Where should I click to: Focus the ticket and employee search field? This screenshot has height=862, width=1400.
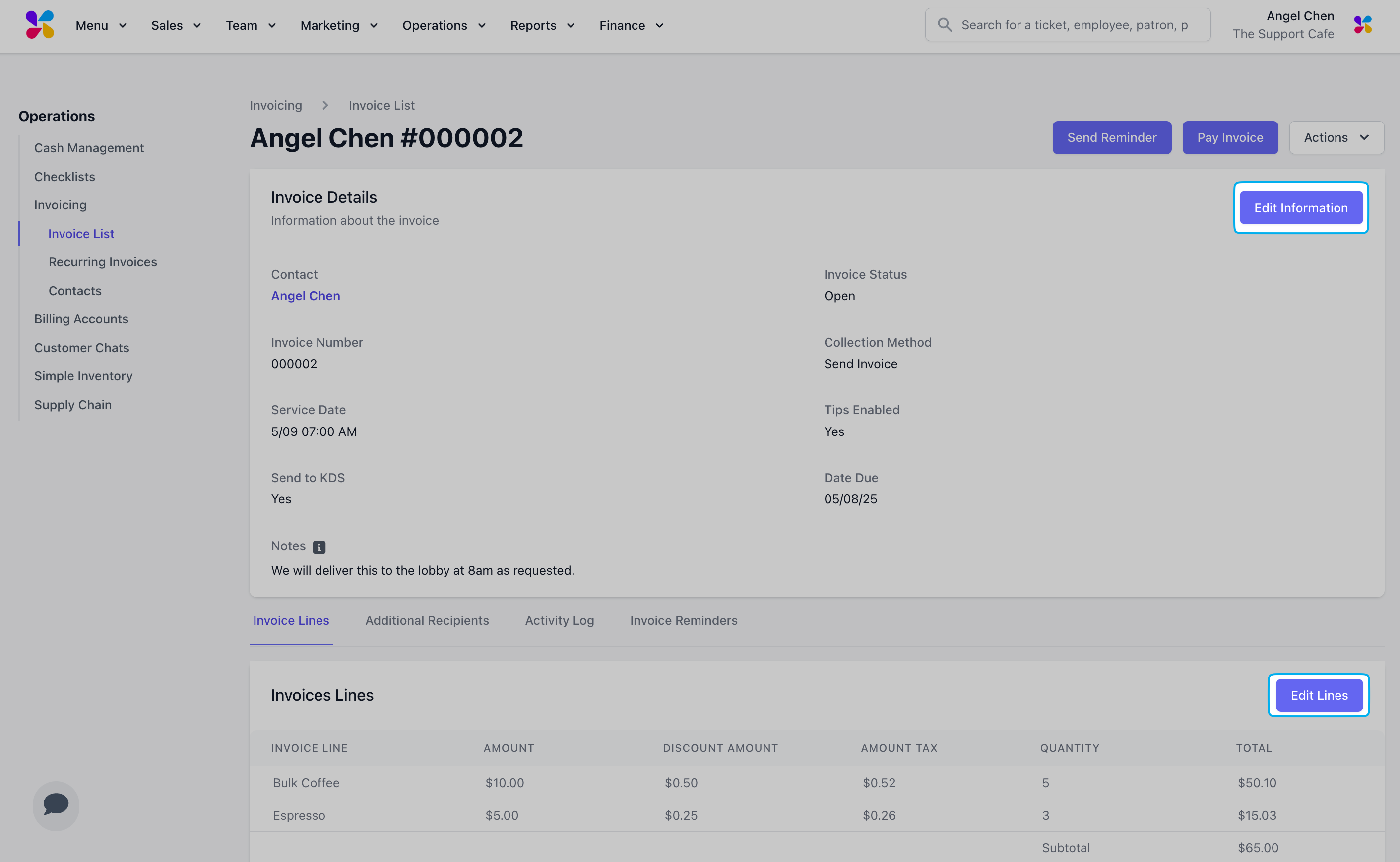tap(1068, 25)
